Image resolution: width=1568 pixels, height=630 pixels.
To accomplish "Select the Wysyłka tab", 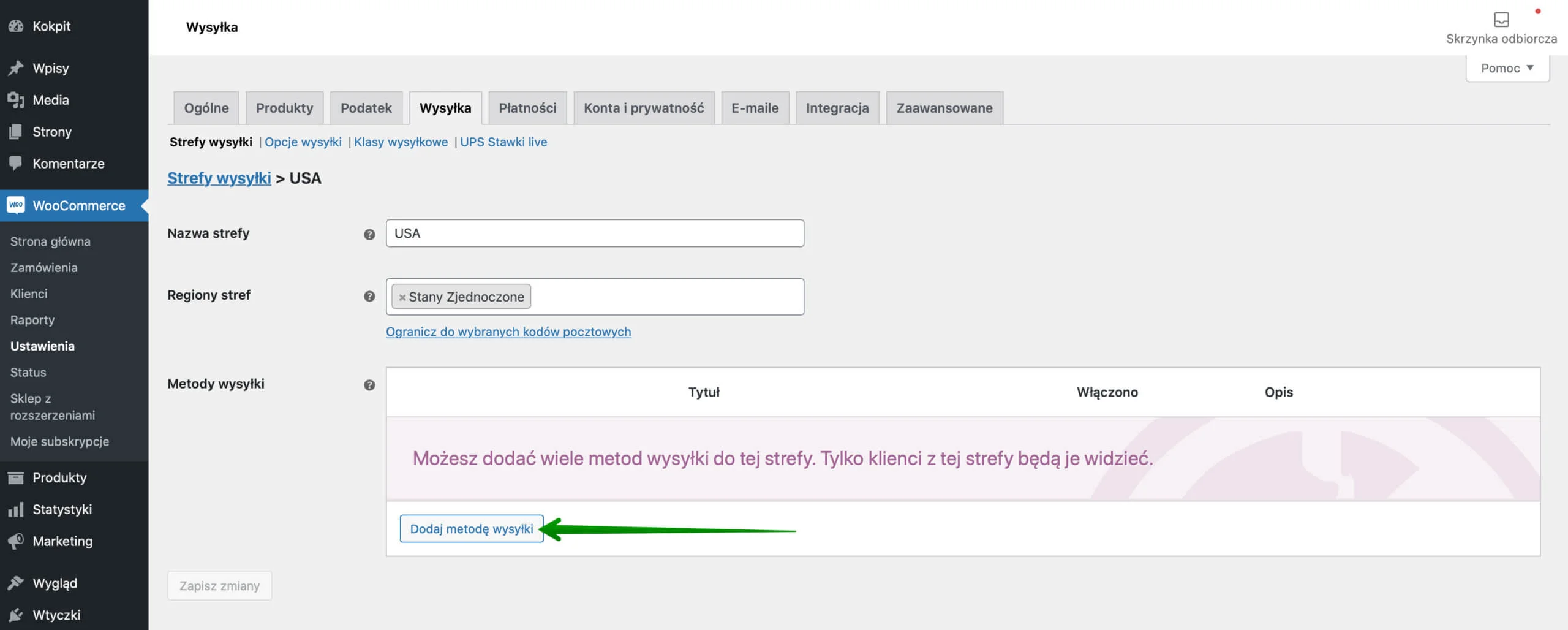I will (x=445, y=108).
